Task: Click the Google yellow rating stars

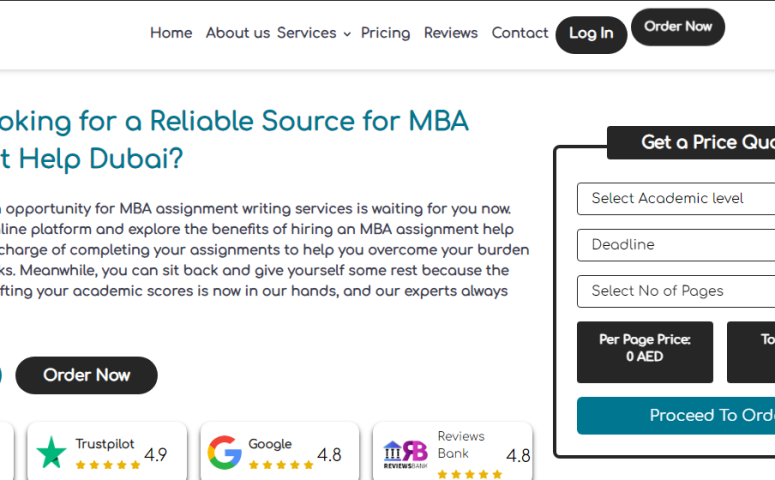Action: click(281, 465)
